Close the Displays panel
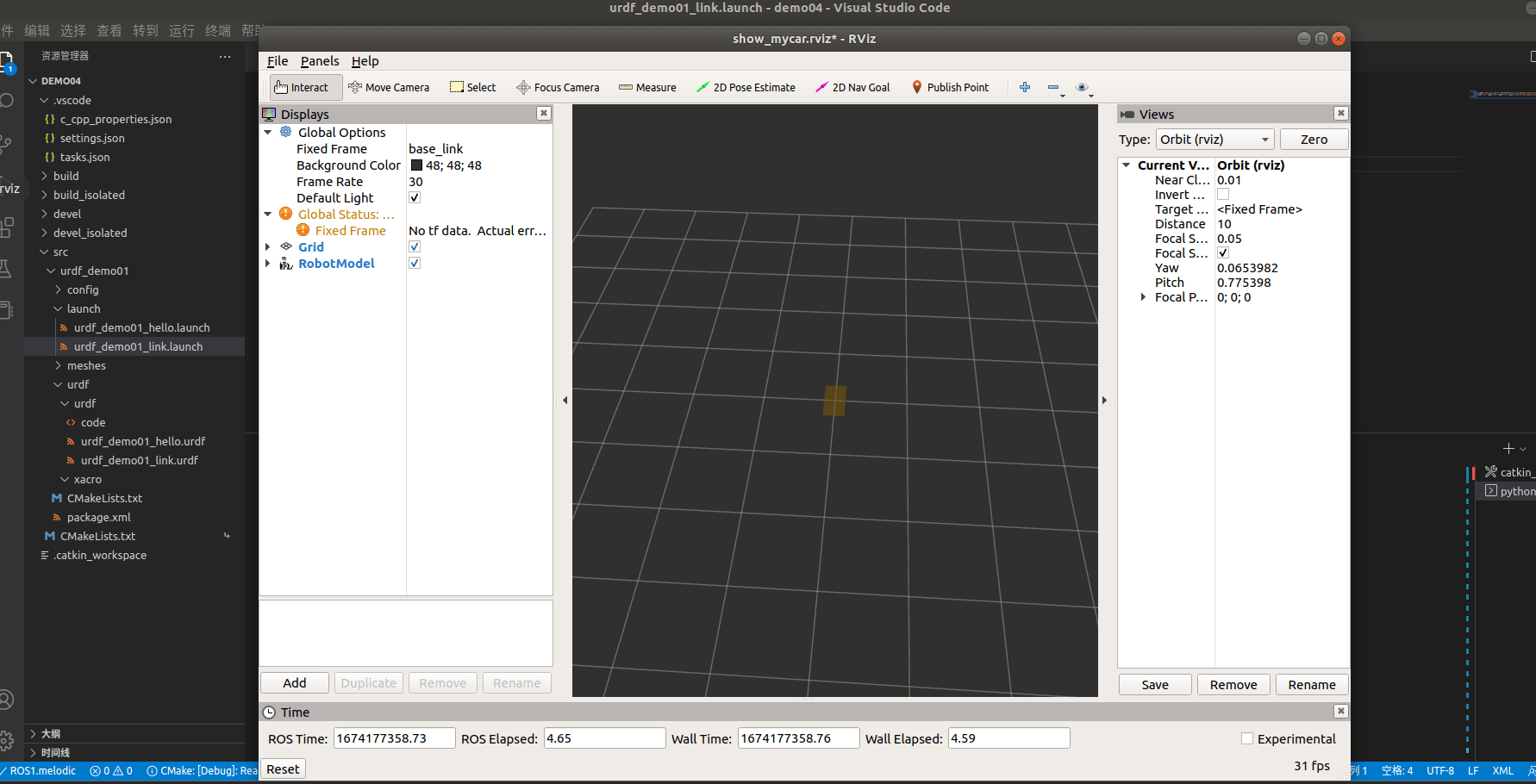 [x=544, y=113]
